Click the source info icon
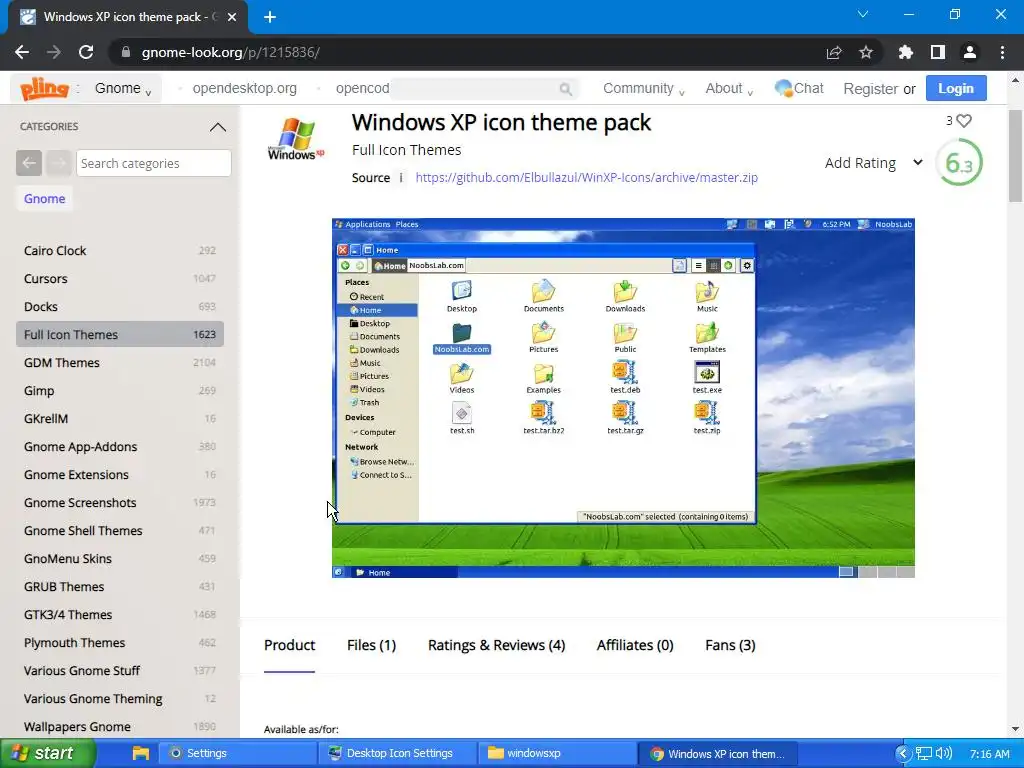The width and height of the screenshot is (1024, 768). (x=401, y=178)
